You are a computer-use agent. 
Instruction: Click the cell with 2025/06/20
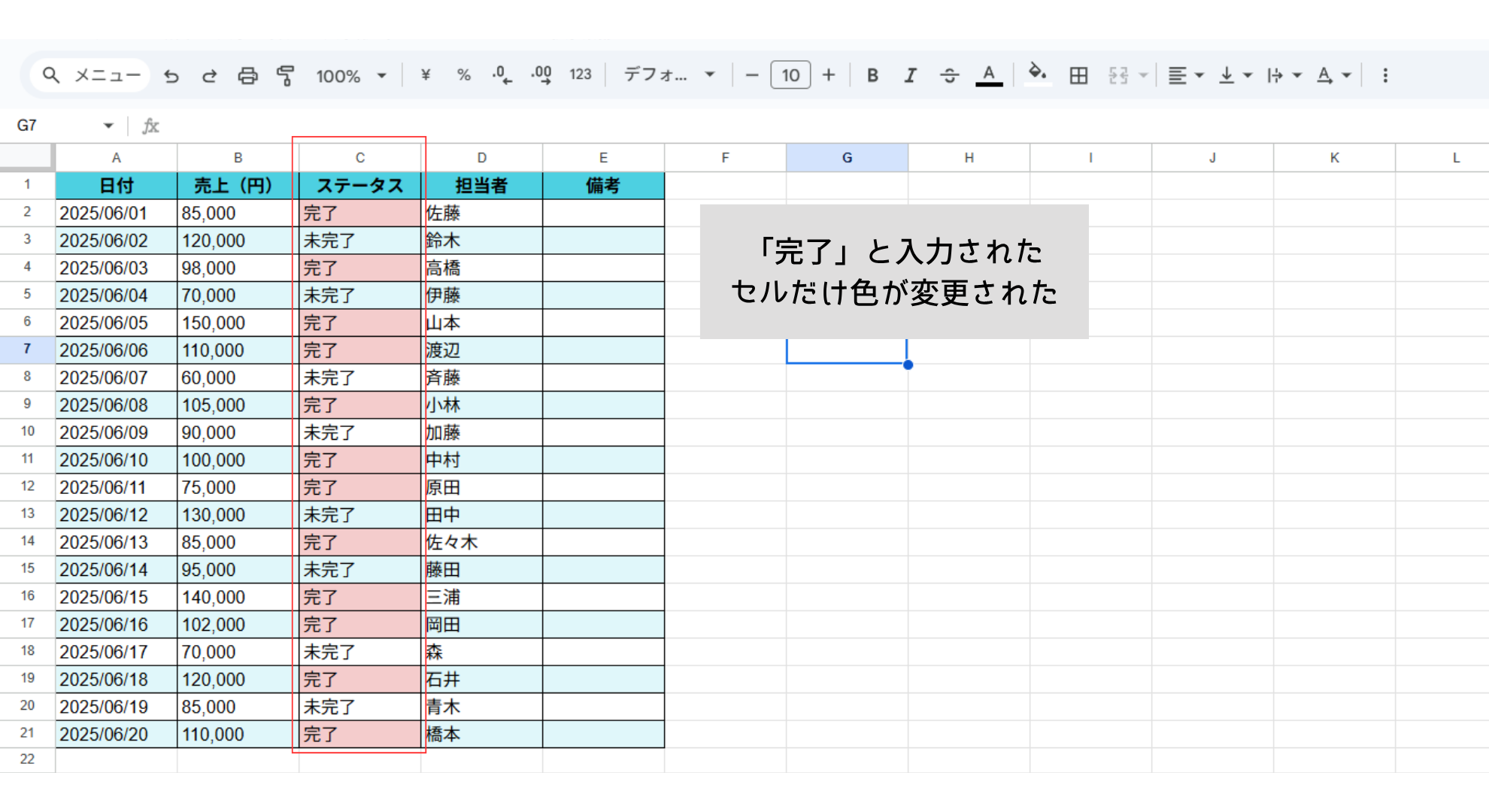pyautogui.click(x=117, y=735)
